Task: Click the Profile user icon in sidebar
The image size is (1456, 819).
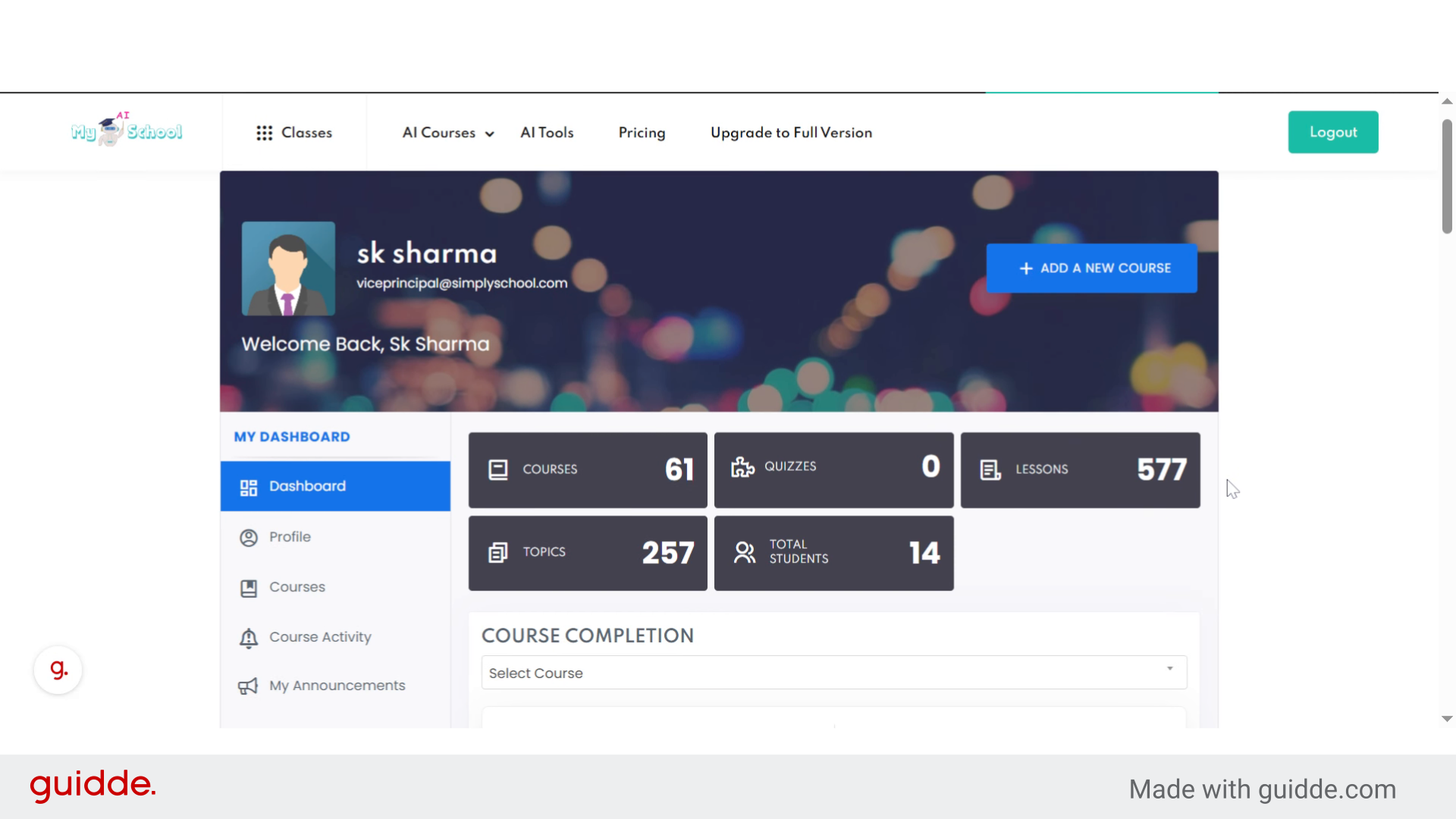Action: pos(249,538)
